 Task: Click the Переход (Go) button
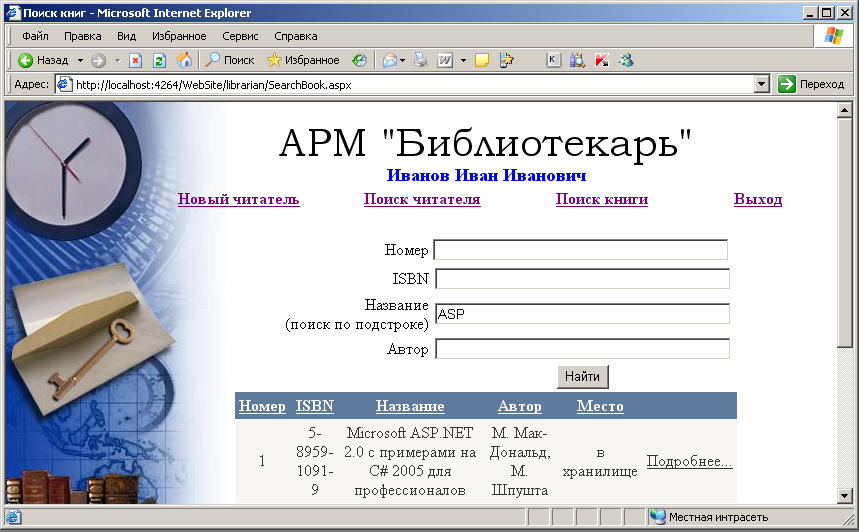tap(811, 84)
